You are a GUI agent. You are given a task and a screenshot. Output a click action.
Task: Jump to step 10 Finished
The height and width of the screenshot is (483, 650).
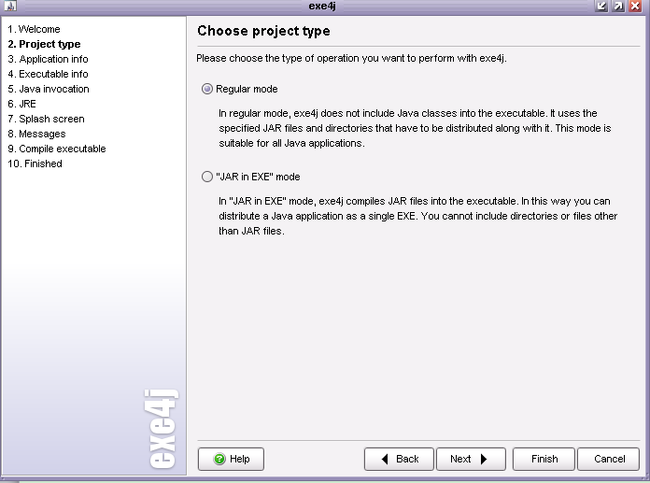tap(35, 164)
